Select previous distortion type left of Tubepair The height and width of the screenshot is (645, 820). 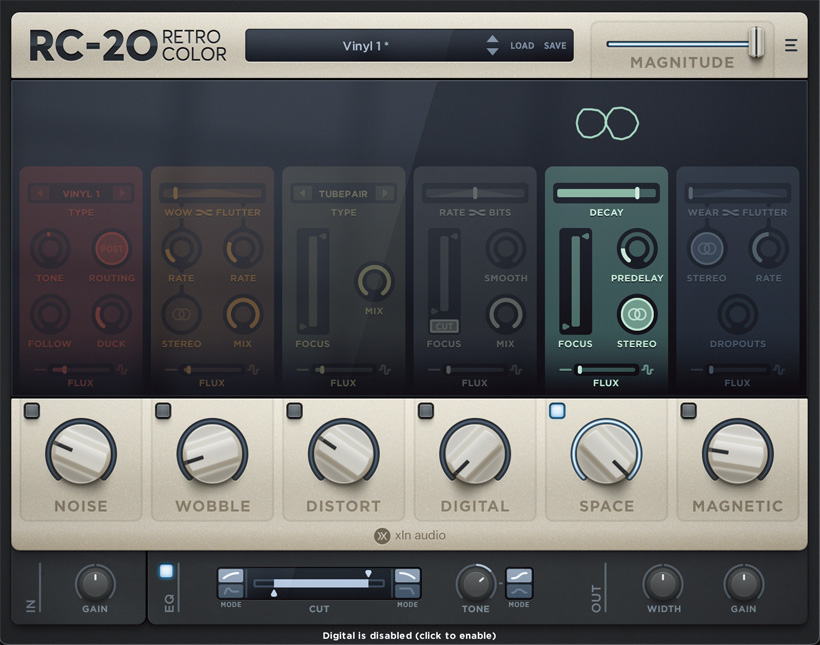click(x=302, y=194)
